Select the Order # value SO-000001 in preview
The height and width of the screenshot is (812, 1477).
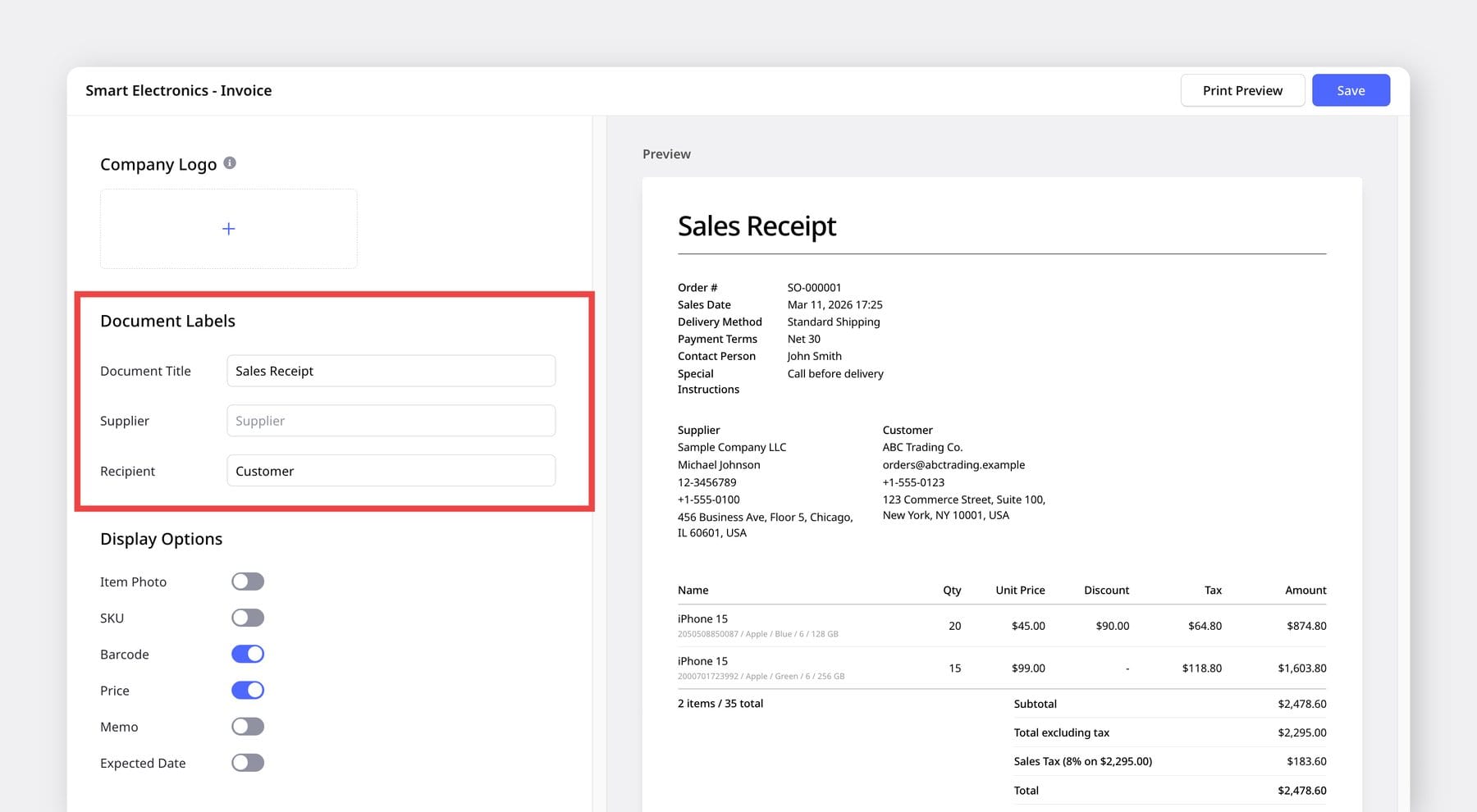click(x=813, y=287)
